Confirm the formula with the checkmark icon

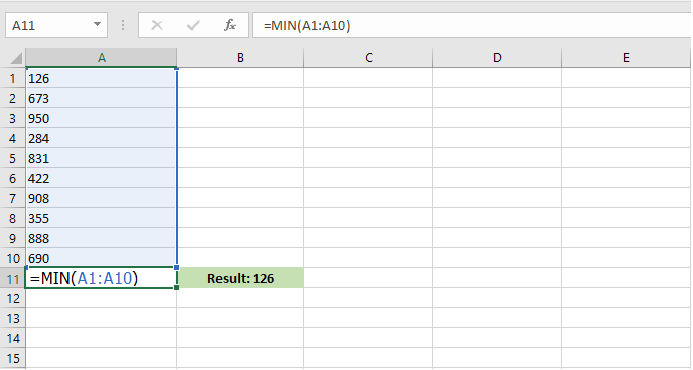(x=193, y=26)
